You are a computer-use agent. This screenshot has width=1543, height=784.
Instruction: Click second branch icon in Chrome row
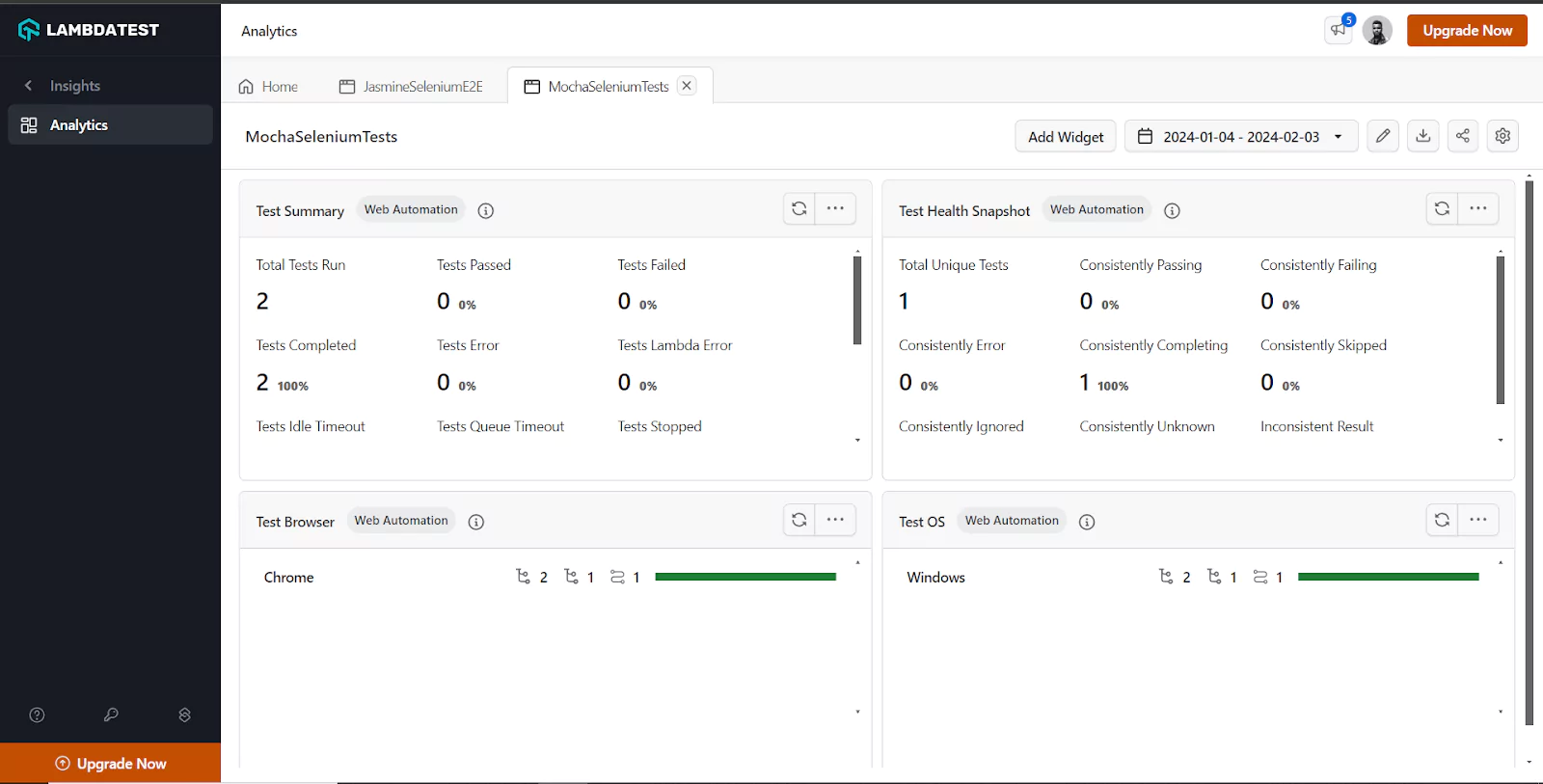tap(571, 577)
